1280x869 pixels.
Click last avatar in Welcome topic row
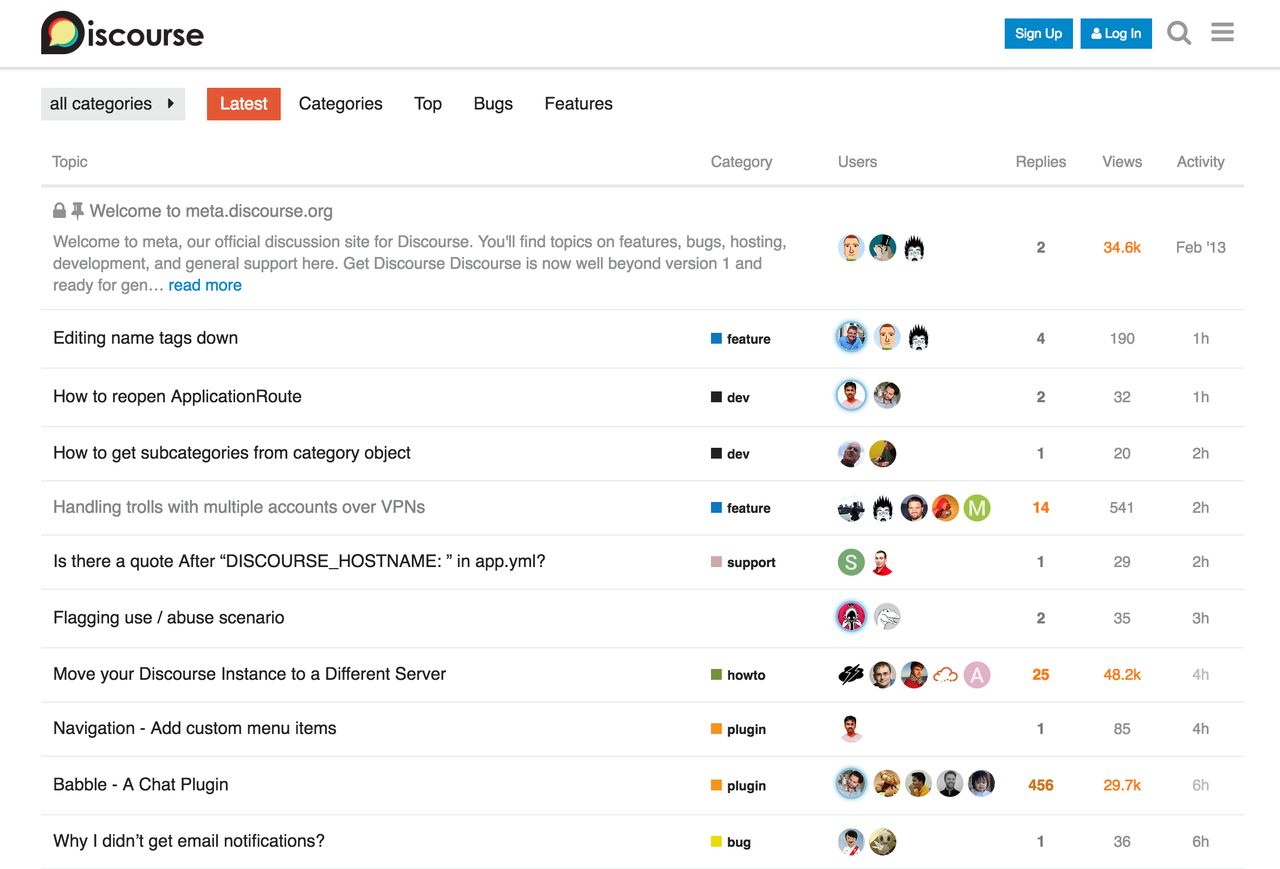click(x=915, y=247)
